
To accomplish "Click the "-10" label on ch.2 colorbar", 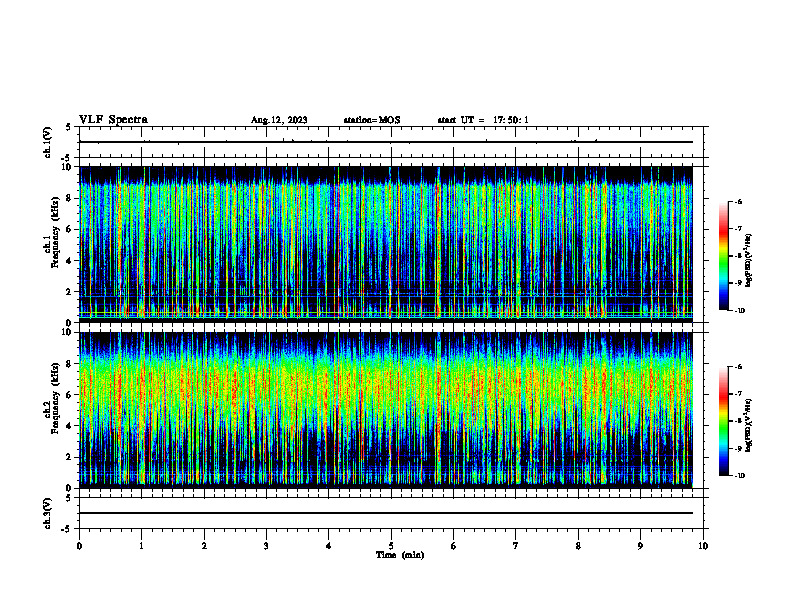I will [739, 476].
